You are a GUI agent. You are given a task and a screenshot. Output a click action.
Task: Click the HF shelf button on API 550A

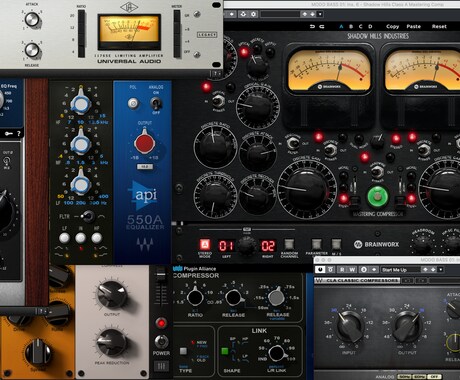[96, 238]
